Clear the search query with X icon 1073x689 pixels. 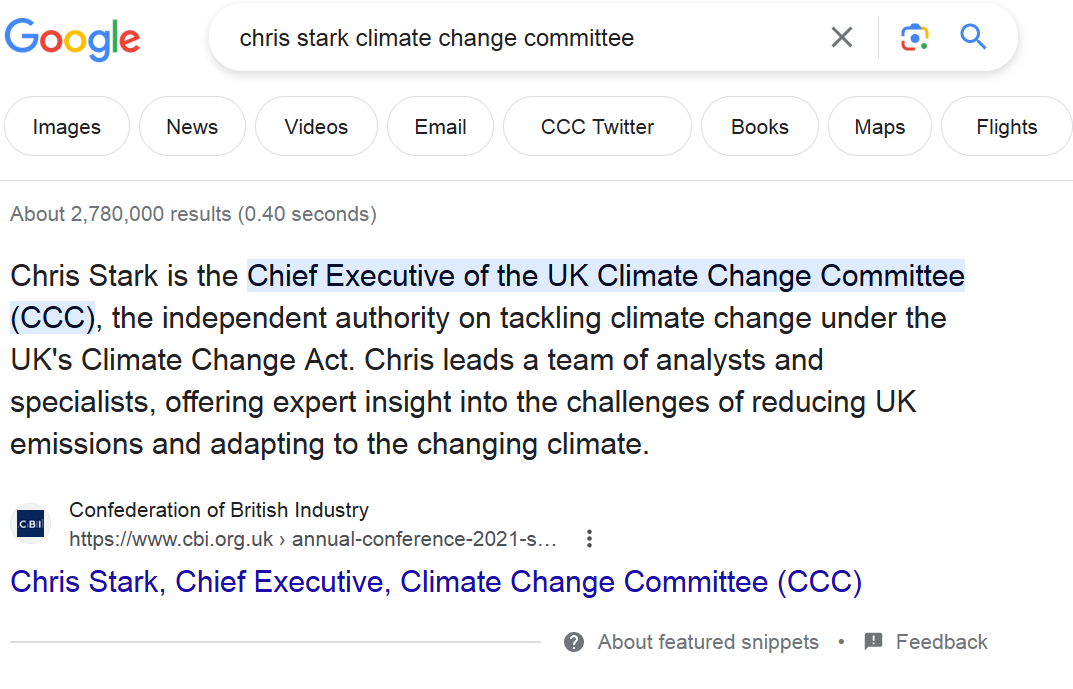click(842, 38)
